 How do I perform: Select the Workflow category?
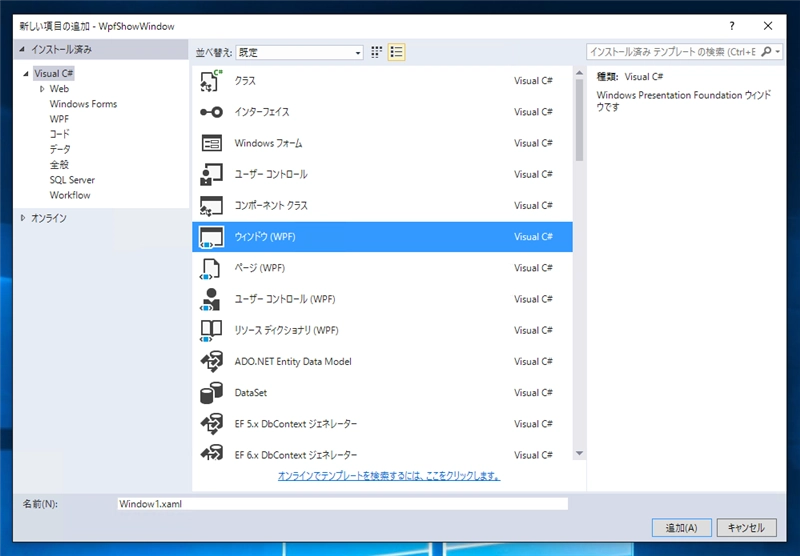pyautogui.click(x=70, y=195)
